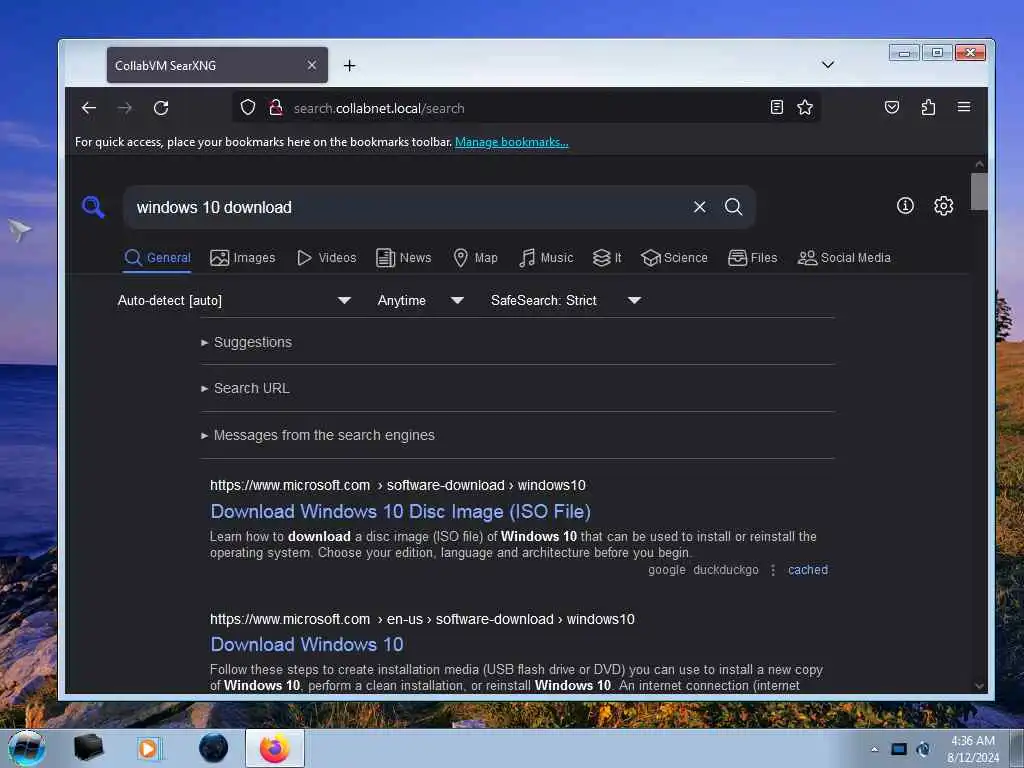
Task: Open the Anytime time range dropdown
Action: pos(421,300)
